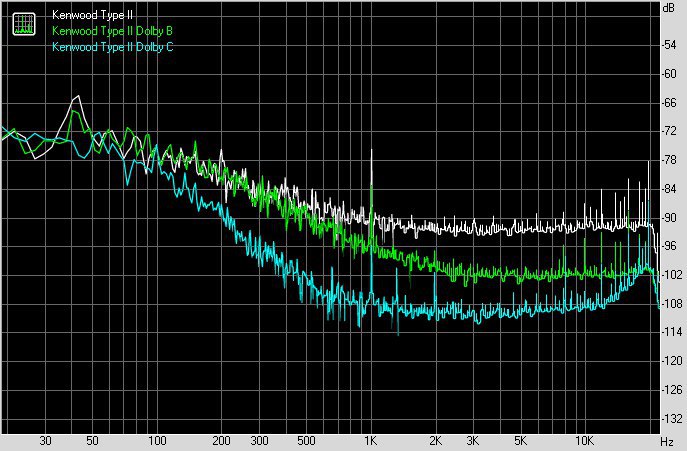Click the "500" frequency axis label
Screen dimensions: 687x451
coord(306,440)
